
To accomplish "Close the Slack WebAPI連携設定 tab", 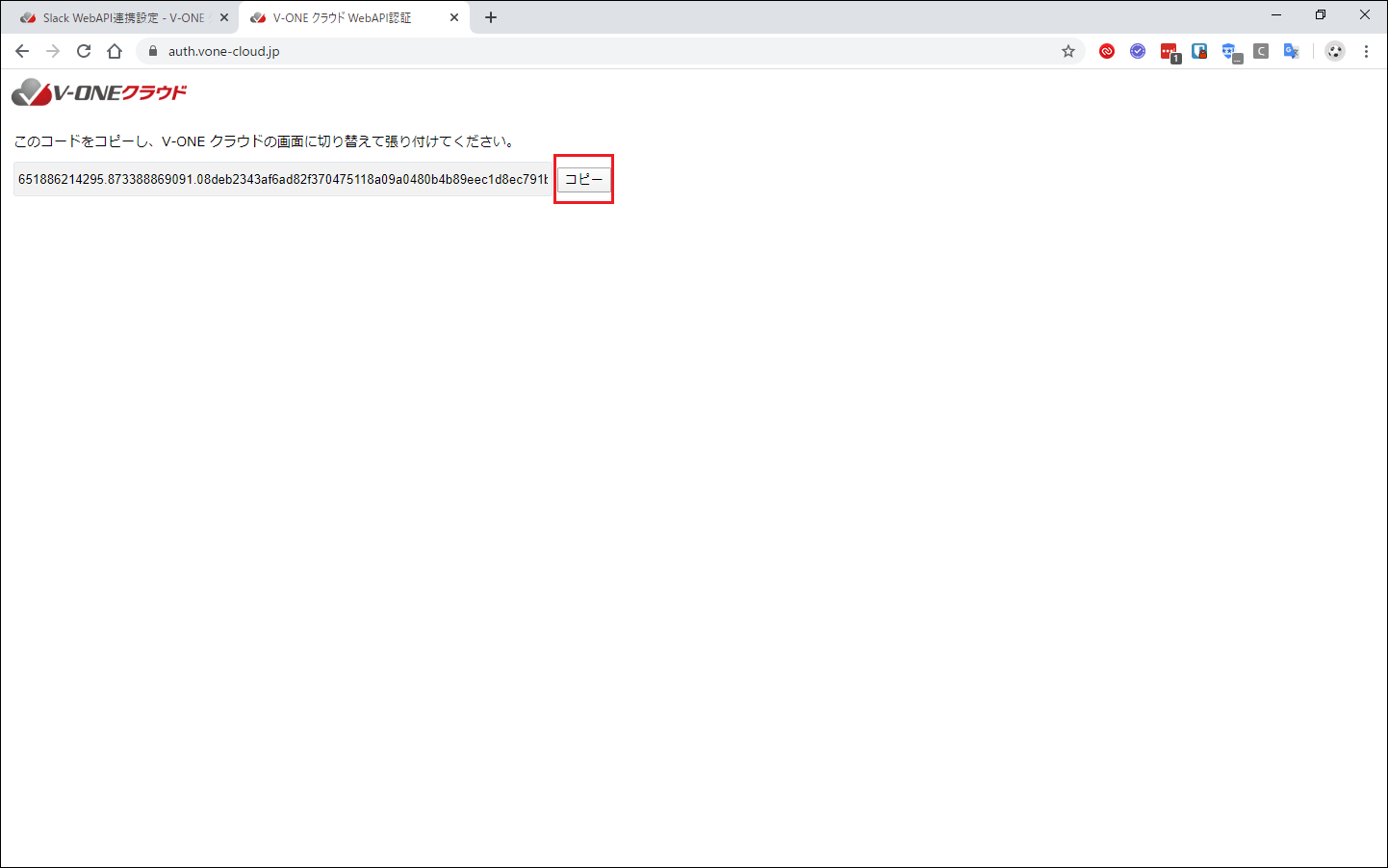I will [x=224, y=17].
